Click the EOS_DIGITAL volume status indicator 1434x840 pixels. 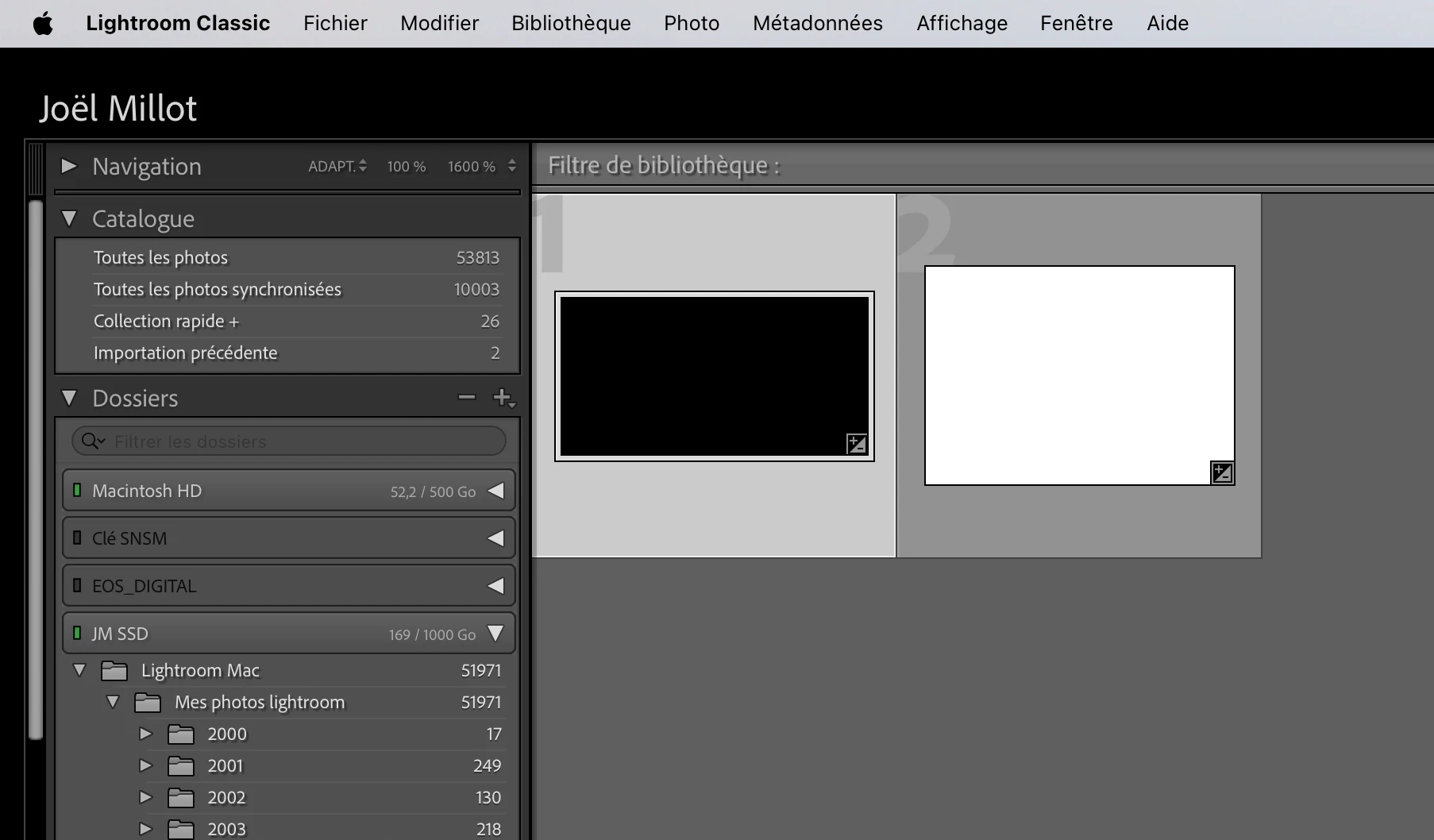[x=77, y=586]
